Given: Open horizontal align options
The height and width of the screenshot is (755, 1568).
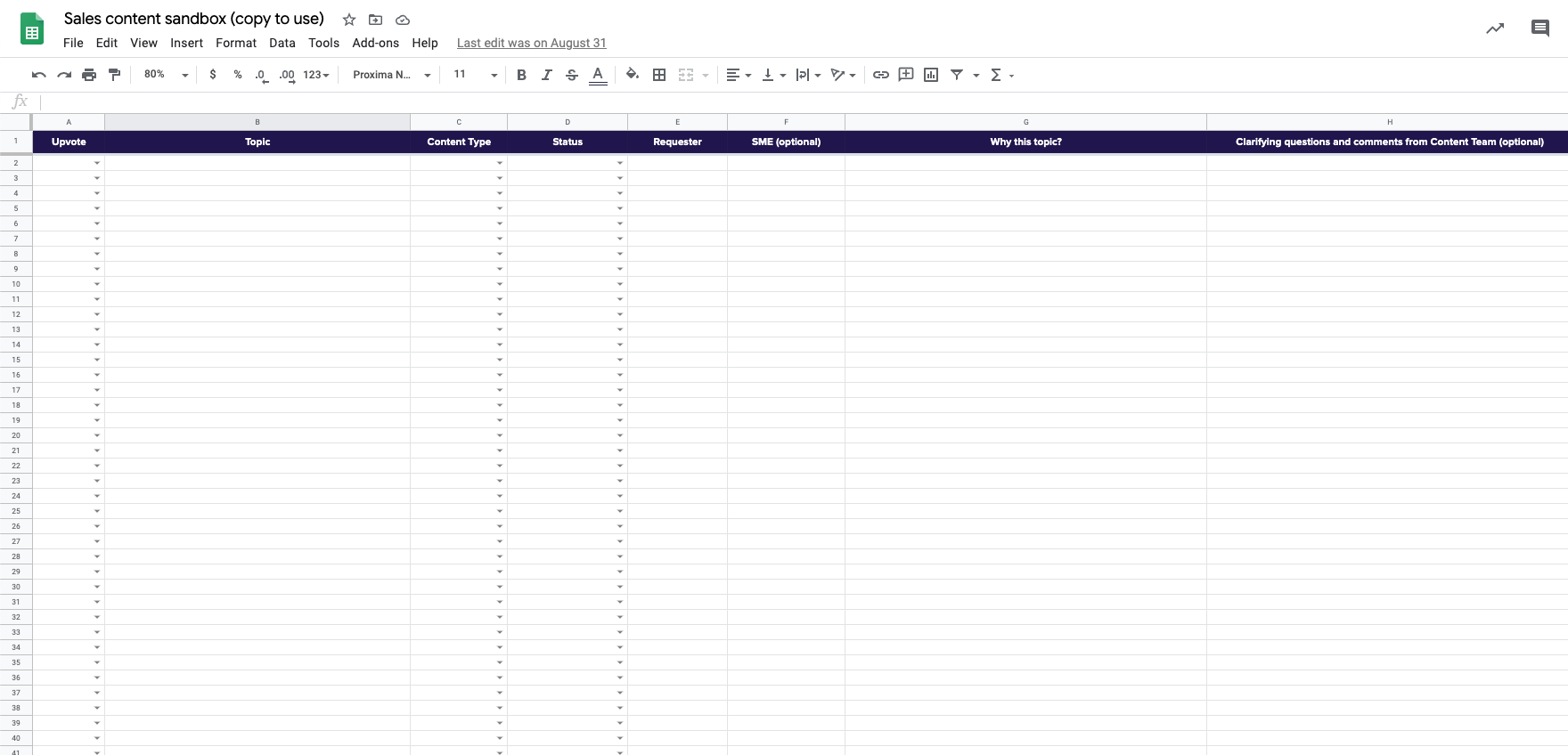Looking at the screenshot, I should [739, 75].
